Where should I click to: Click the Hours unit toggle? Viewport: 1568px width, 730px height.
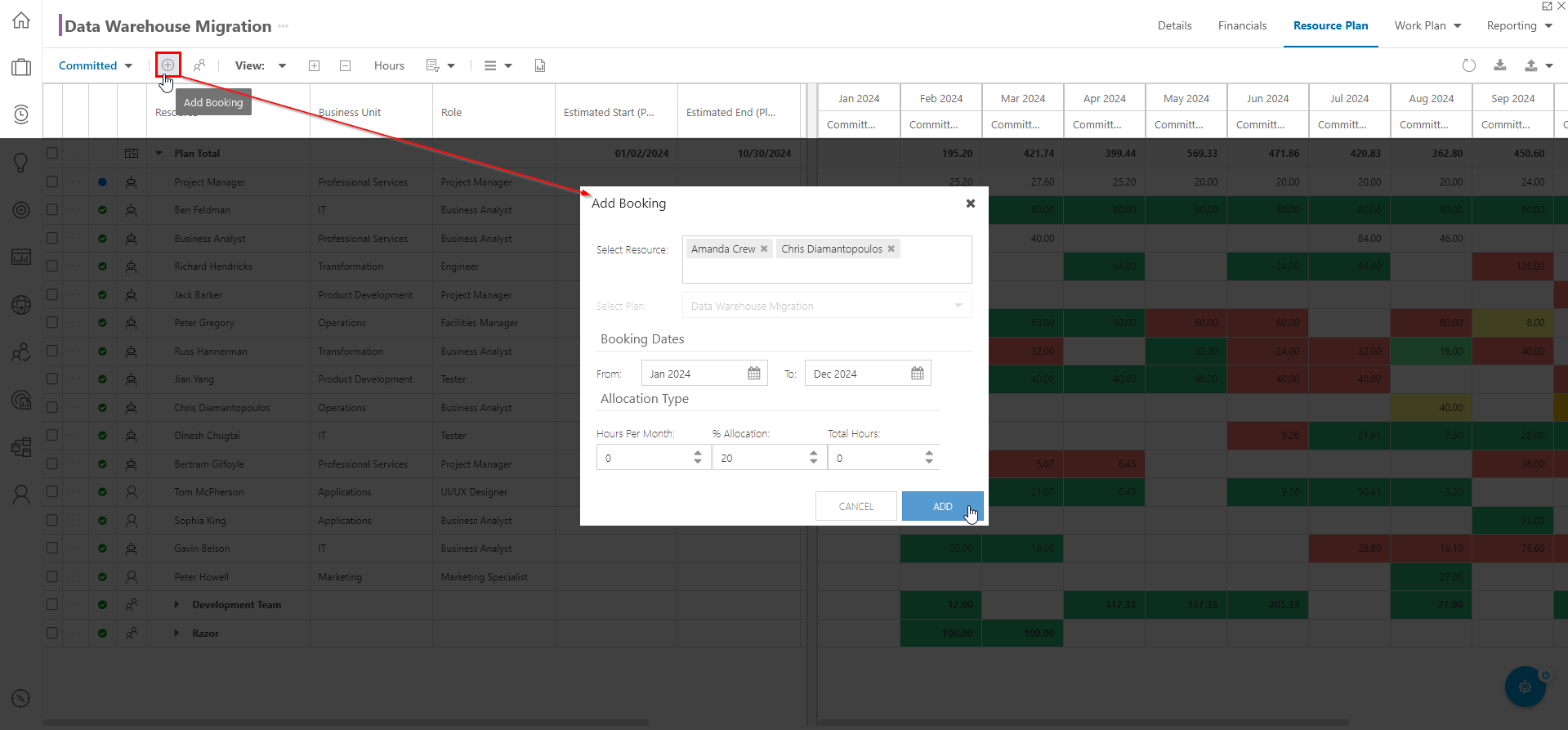tap(389, 65)
